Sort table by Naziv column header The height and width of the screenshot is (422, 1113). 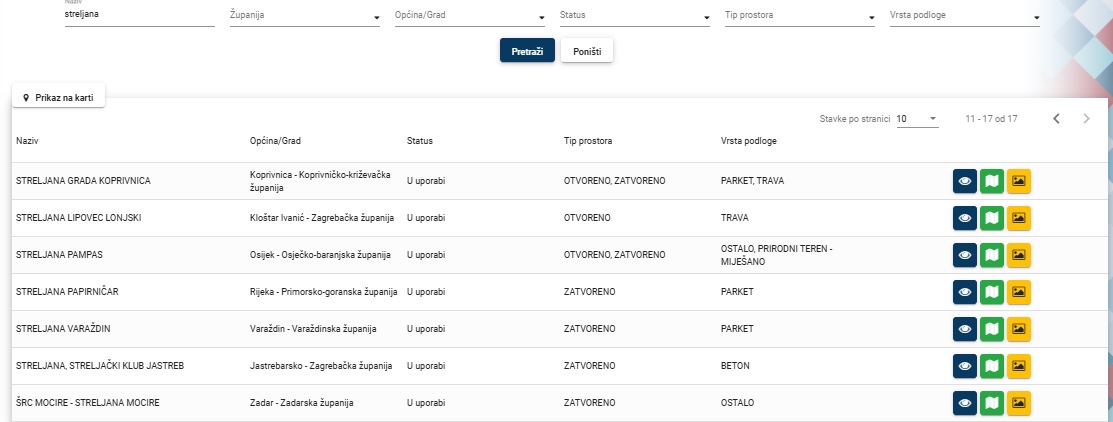coord(27,141)
